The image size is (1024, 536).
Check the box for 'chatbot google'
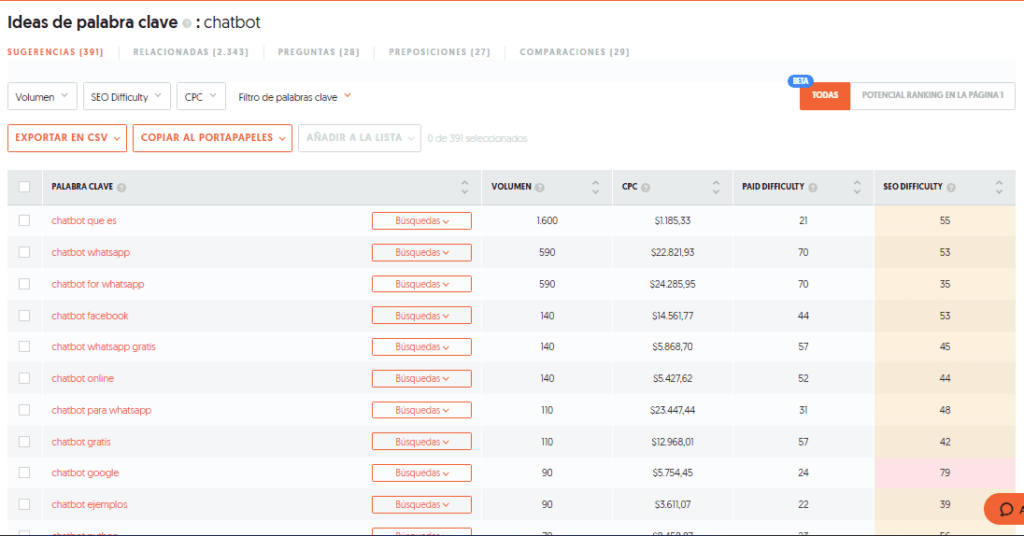coord(24,473)
